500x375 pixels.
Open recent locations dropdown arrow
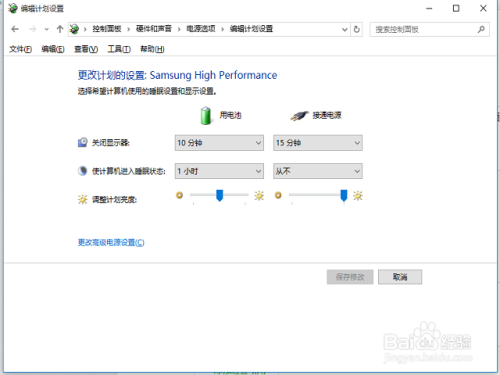tap(47, 29)
